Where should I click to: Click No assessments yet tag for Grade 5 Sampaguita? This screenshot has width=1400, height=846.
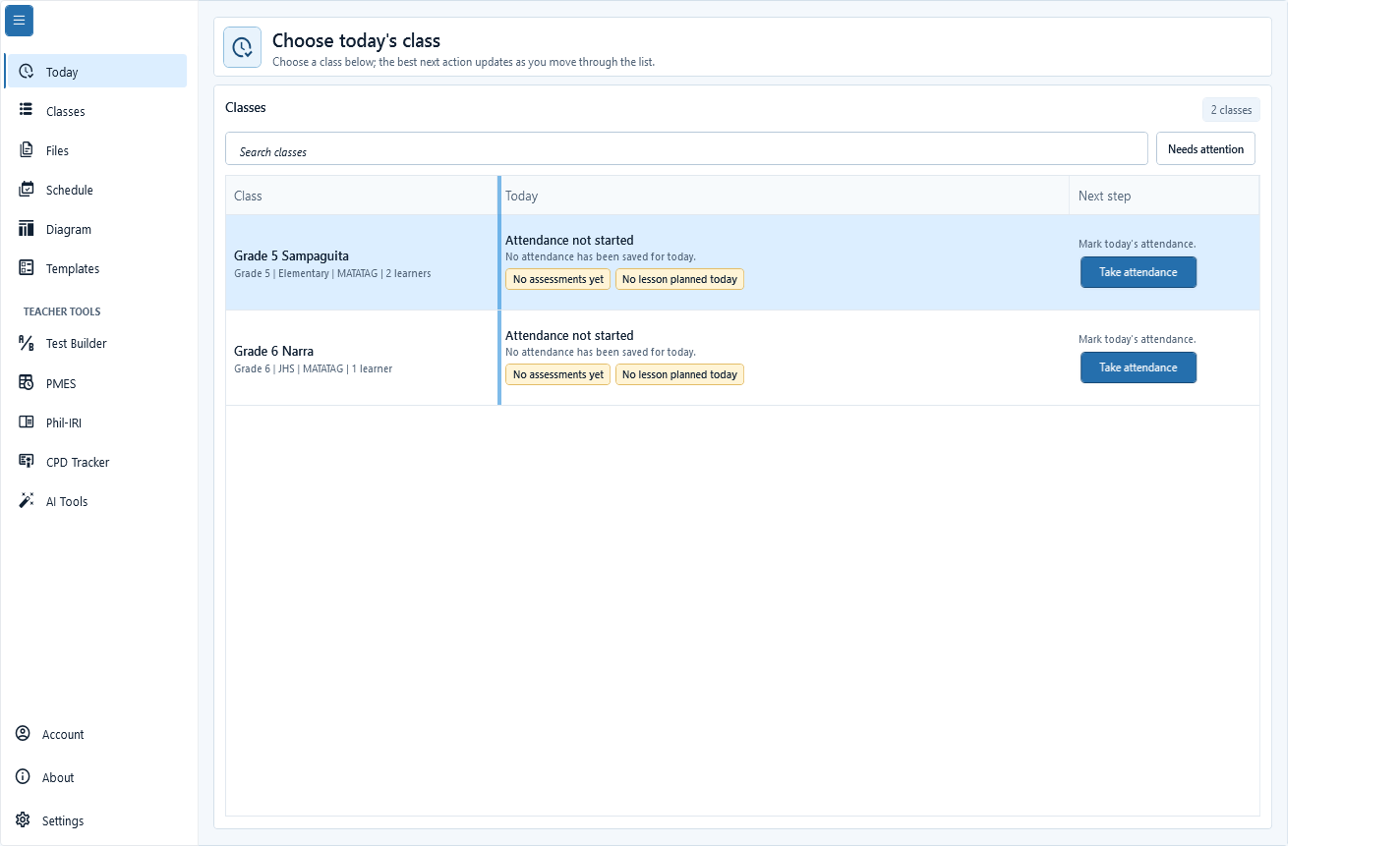coord(558,279)
